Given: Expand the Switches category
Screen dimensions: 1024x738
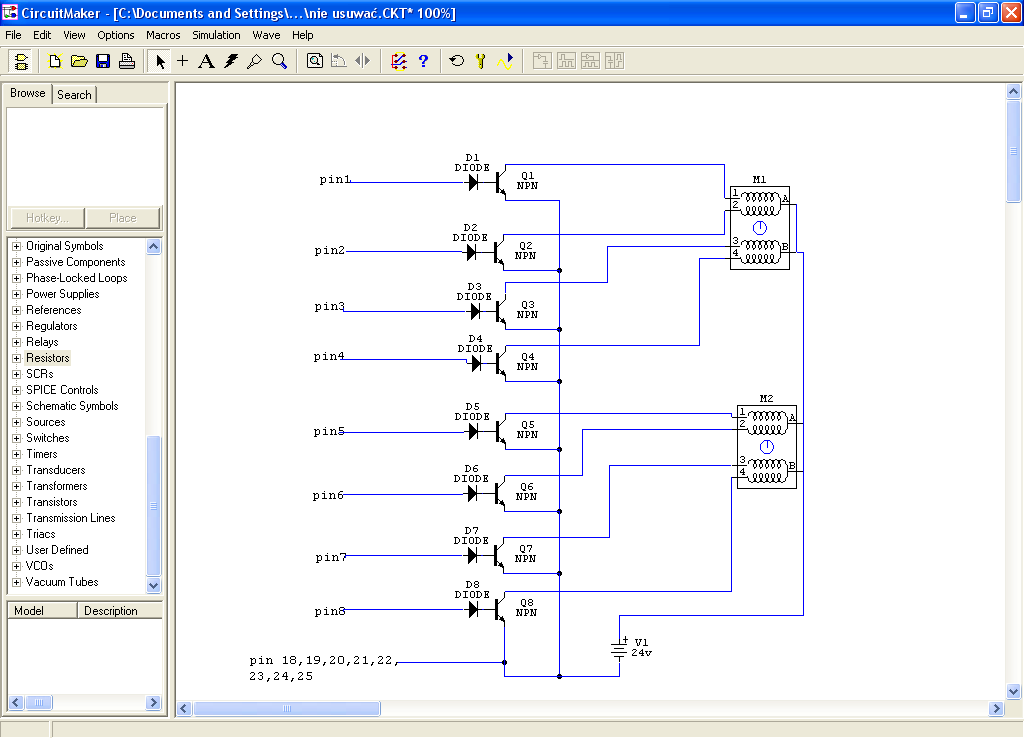Looking at the screenshot, I should pyautogui.click(x=16, y=438).
